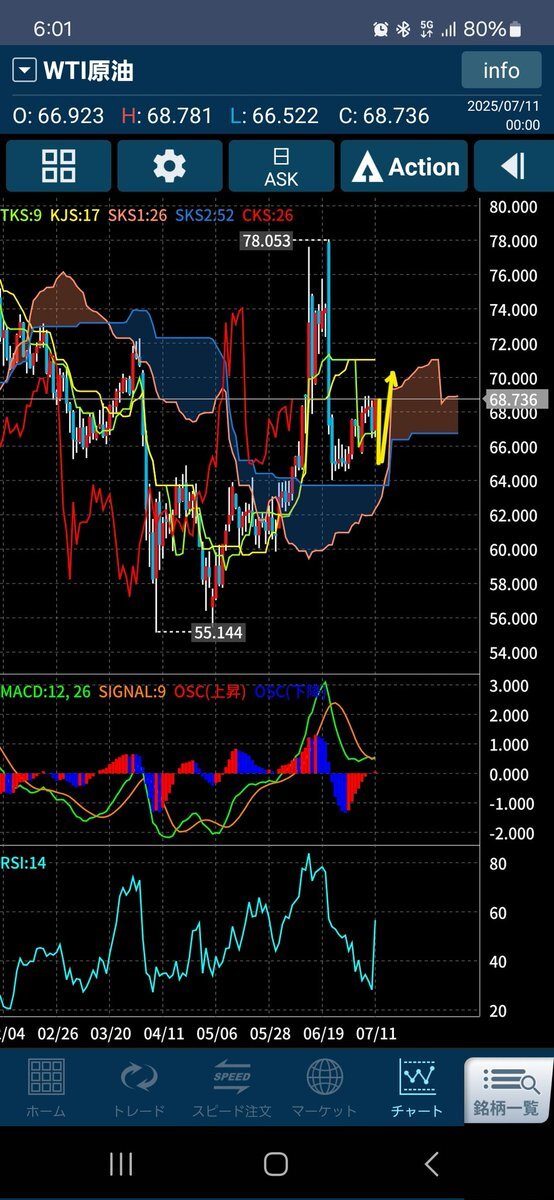The width and height of the screenshot is (554, 1200).
Task: Go to ホーム tab
Action: tap(46, 1088)
